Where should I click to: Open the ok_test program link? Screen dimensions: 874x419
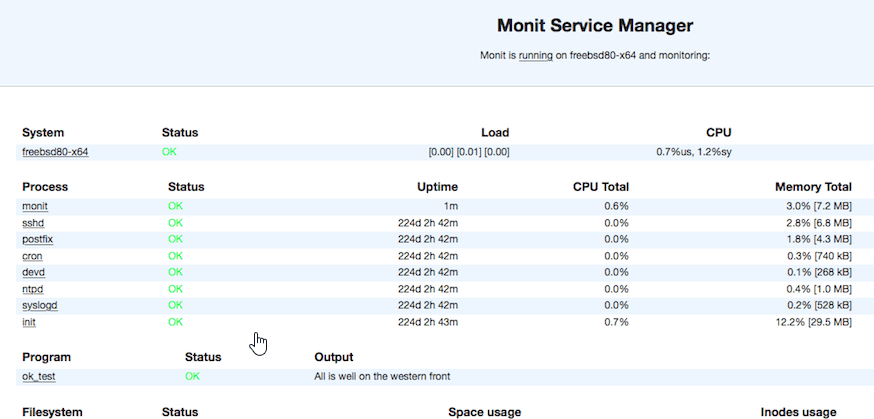pos(39,376)
